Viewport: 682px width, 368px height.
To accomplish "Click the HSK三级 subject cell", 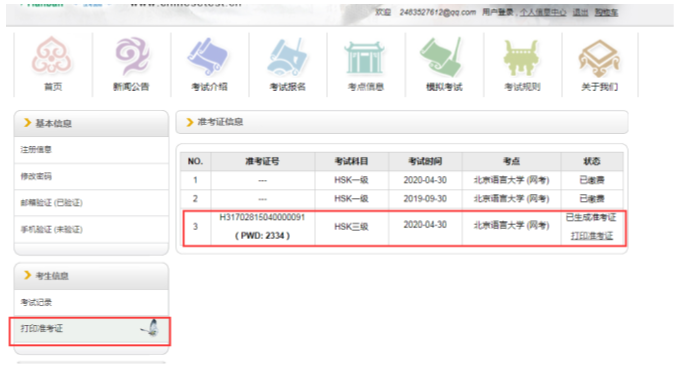I will point(351,227).
